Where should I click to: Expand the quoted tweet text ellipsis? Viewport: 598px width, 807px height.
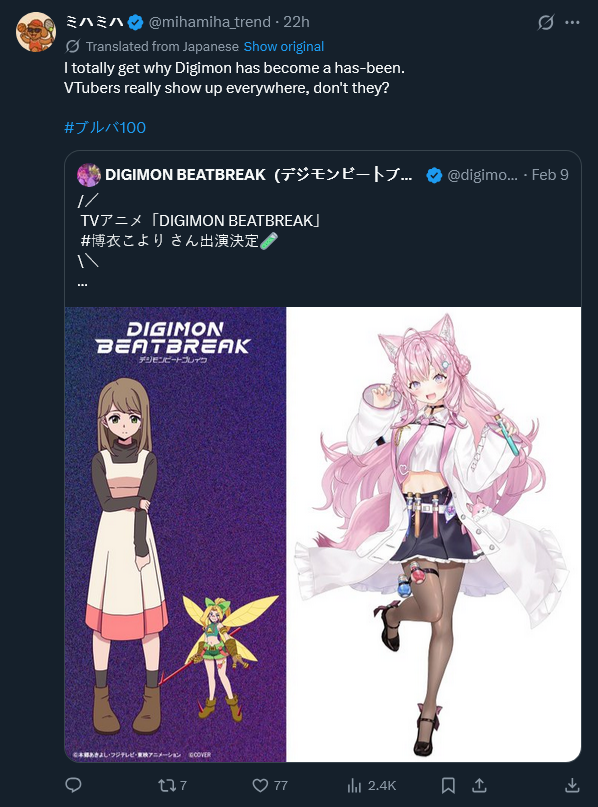(x=82, y=283)
